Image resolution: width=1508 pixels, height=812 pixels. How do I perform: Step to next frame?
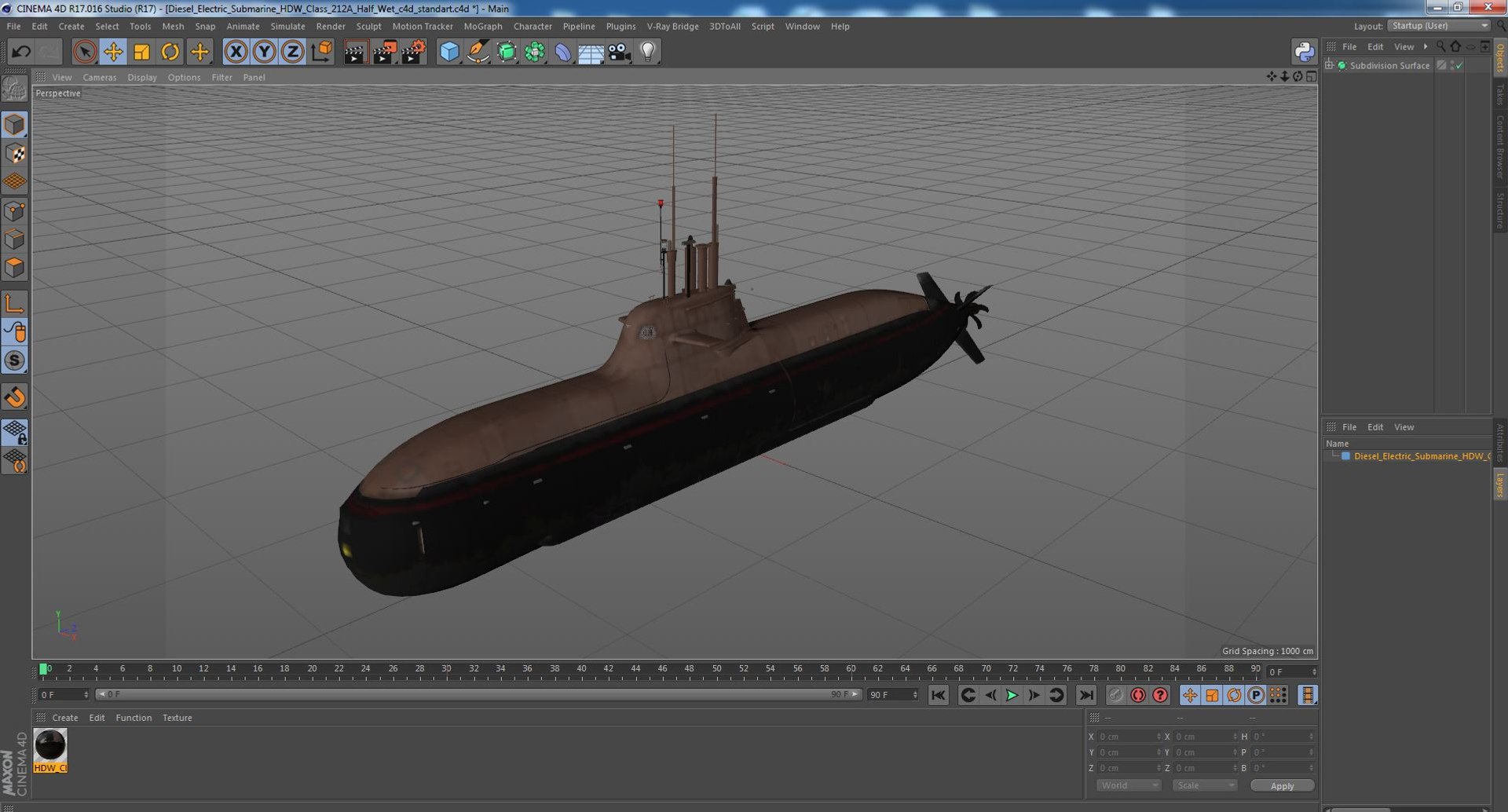[x=1034, y=695]
